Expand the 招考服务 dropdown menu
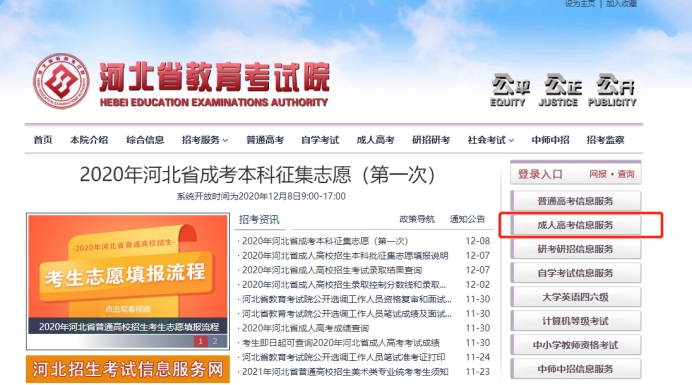Screen dimensions: 692x385 pyautogui.click(x=205, y=140)
